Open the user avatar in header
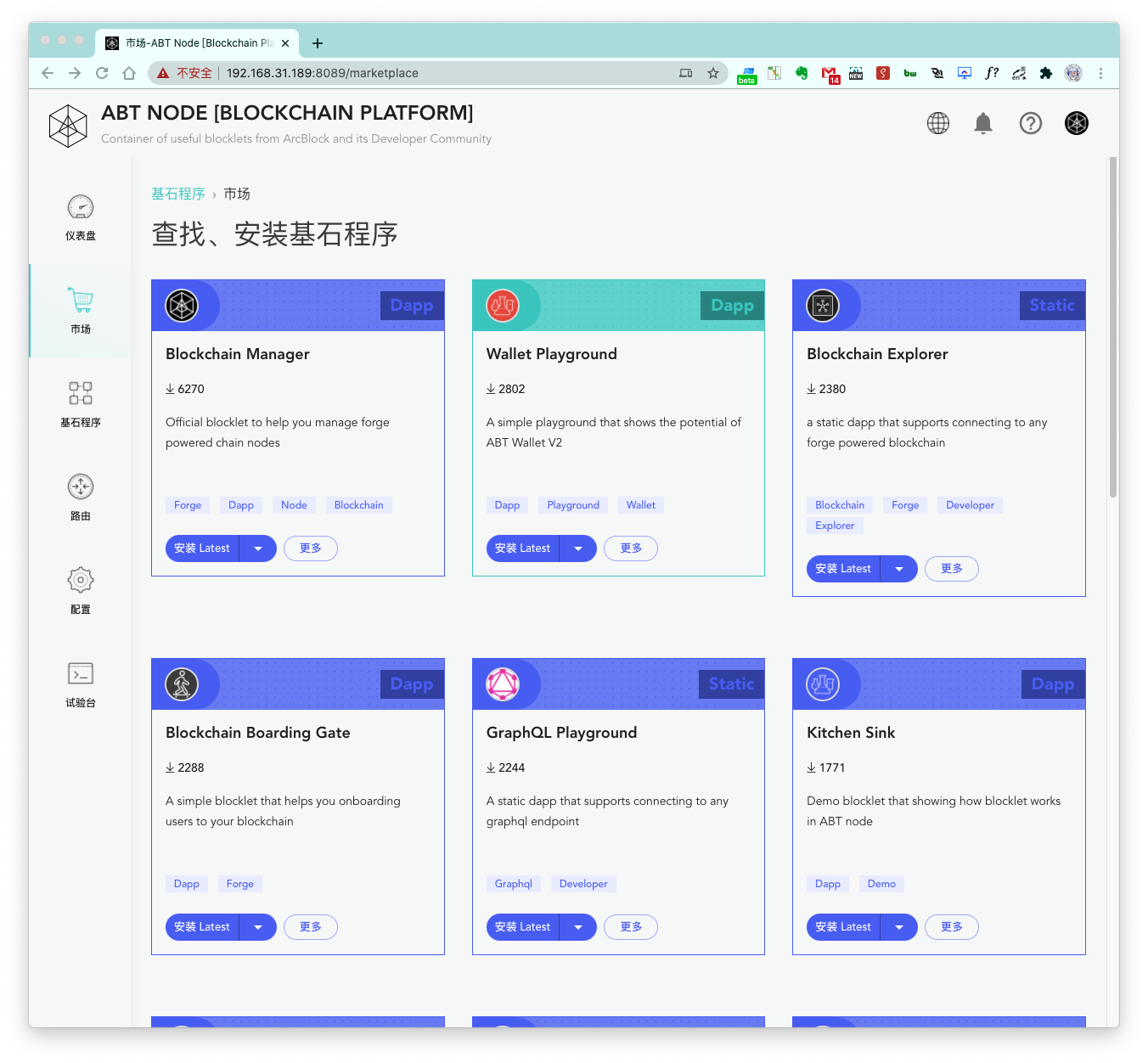Screen dimensions: 1148x1063 pos(1077,123)
